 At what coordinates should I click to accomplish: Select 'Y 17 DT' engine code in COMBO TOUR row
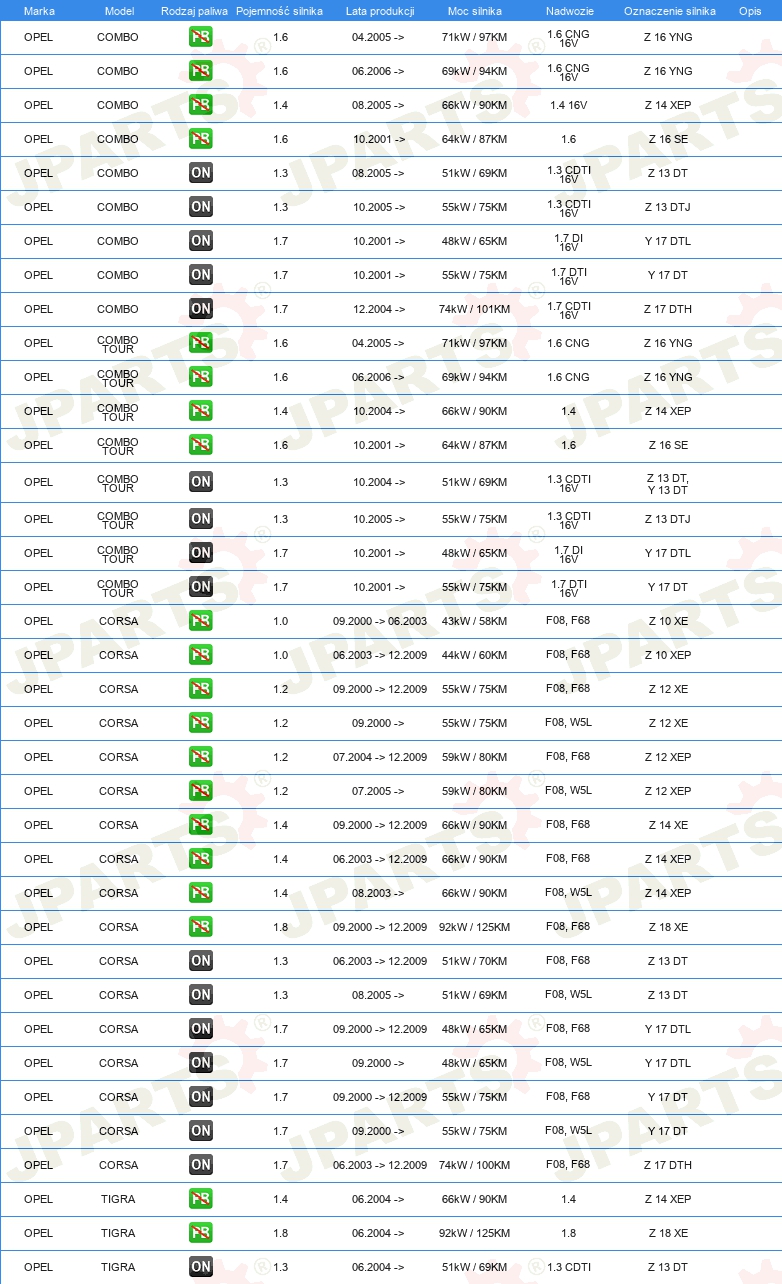click(668, 587)
